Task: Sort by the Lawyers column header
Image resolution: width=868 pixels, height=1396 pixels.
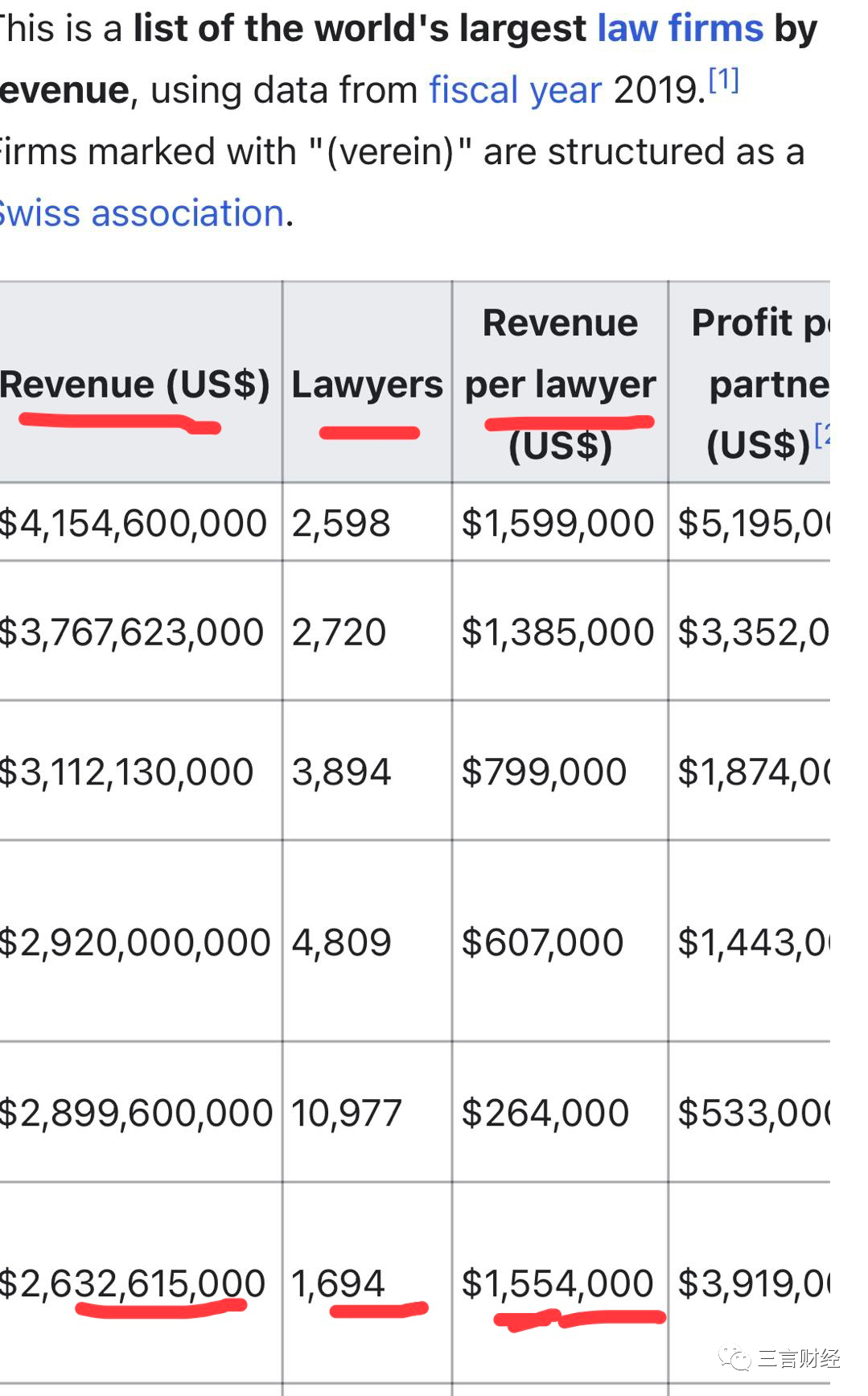Action: point(367,385)
